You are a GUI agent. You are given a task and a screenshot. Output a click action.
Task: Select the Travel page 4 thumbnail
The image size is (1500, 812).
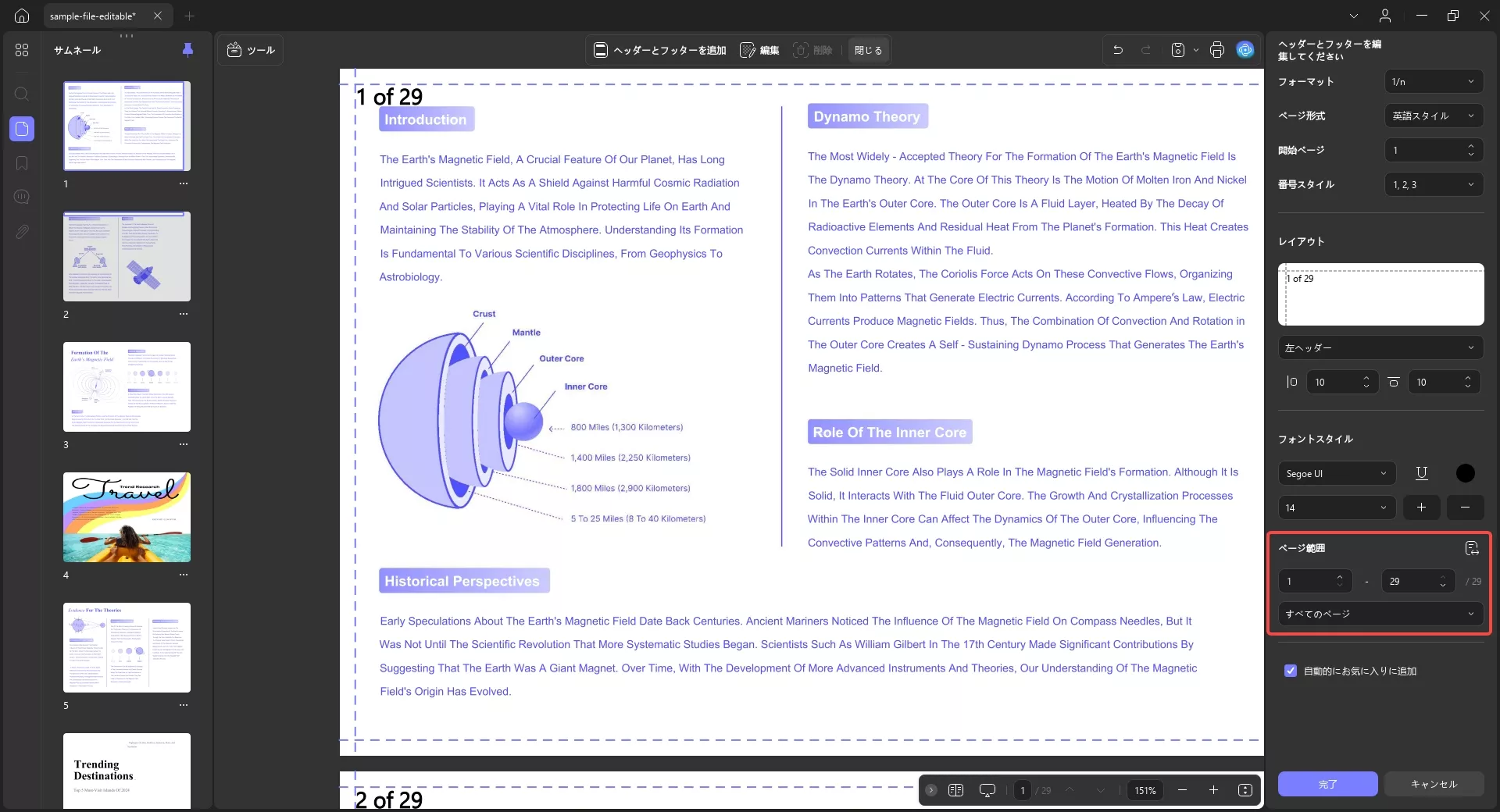127,517
